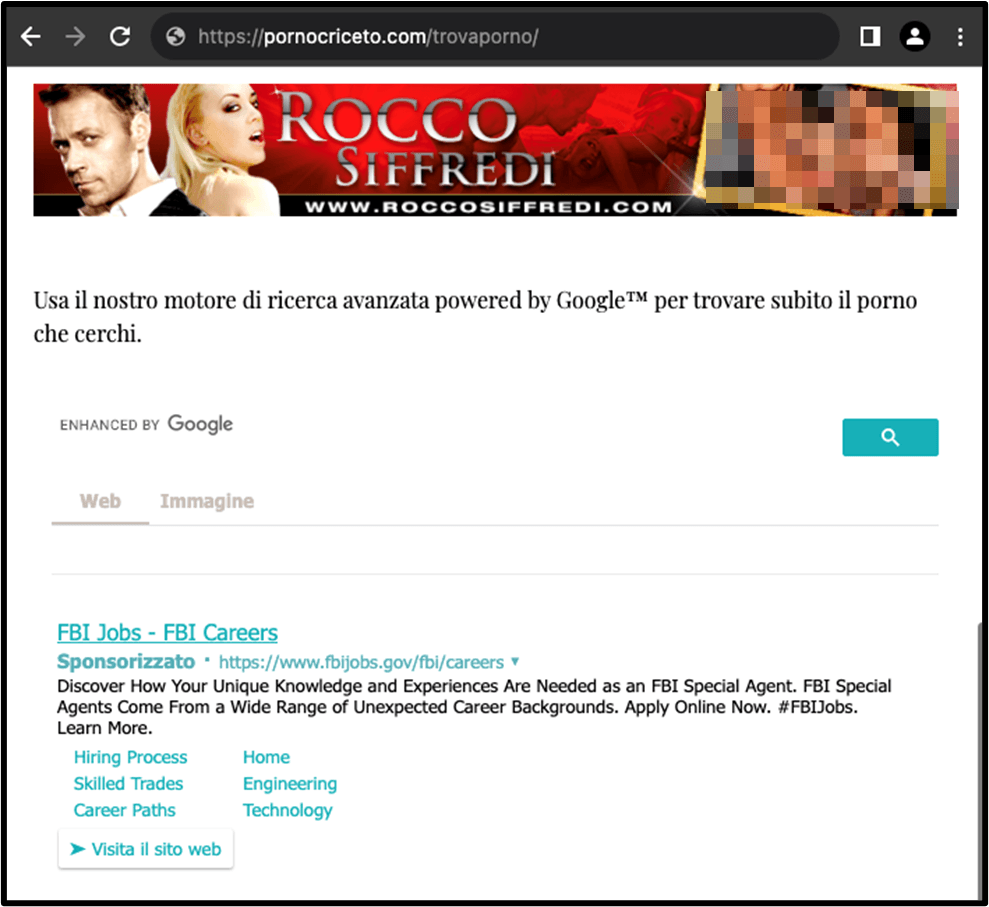Click the Visita il sito web button
Screen dimensions: 989x907
[x=146, y=849]
